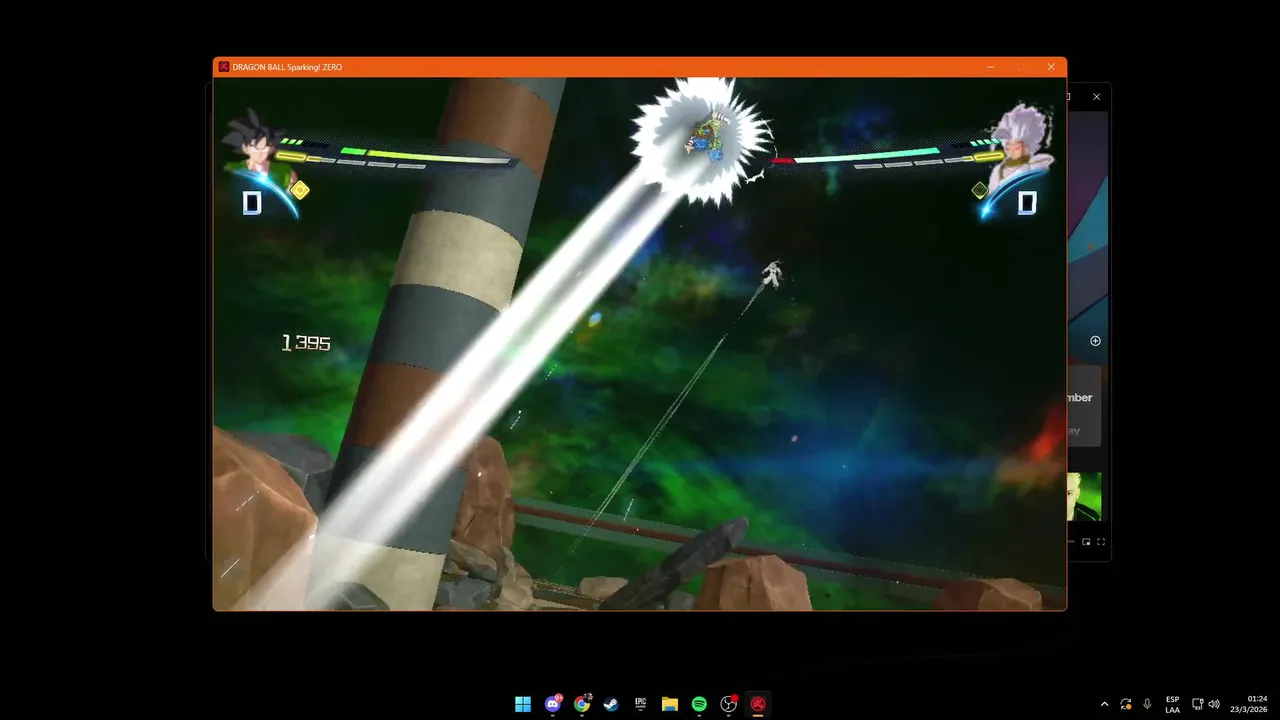1280x720 pixels.
Task: Open Spotify from the taskbar
Action: pyautogui.click(x=699, y=704)
